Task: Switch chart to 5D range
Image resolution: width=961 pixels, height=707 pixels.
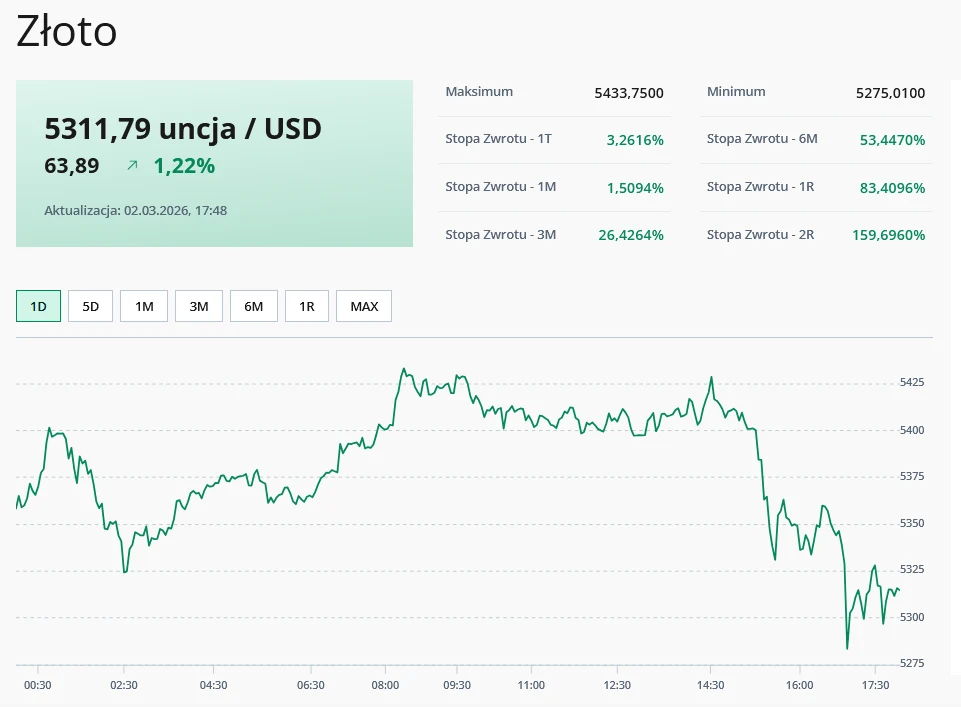Action: click(x=90, y=306)
